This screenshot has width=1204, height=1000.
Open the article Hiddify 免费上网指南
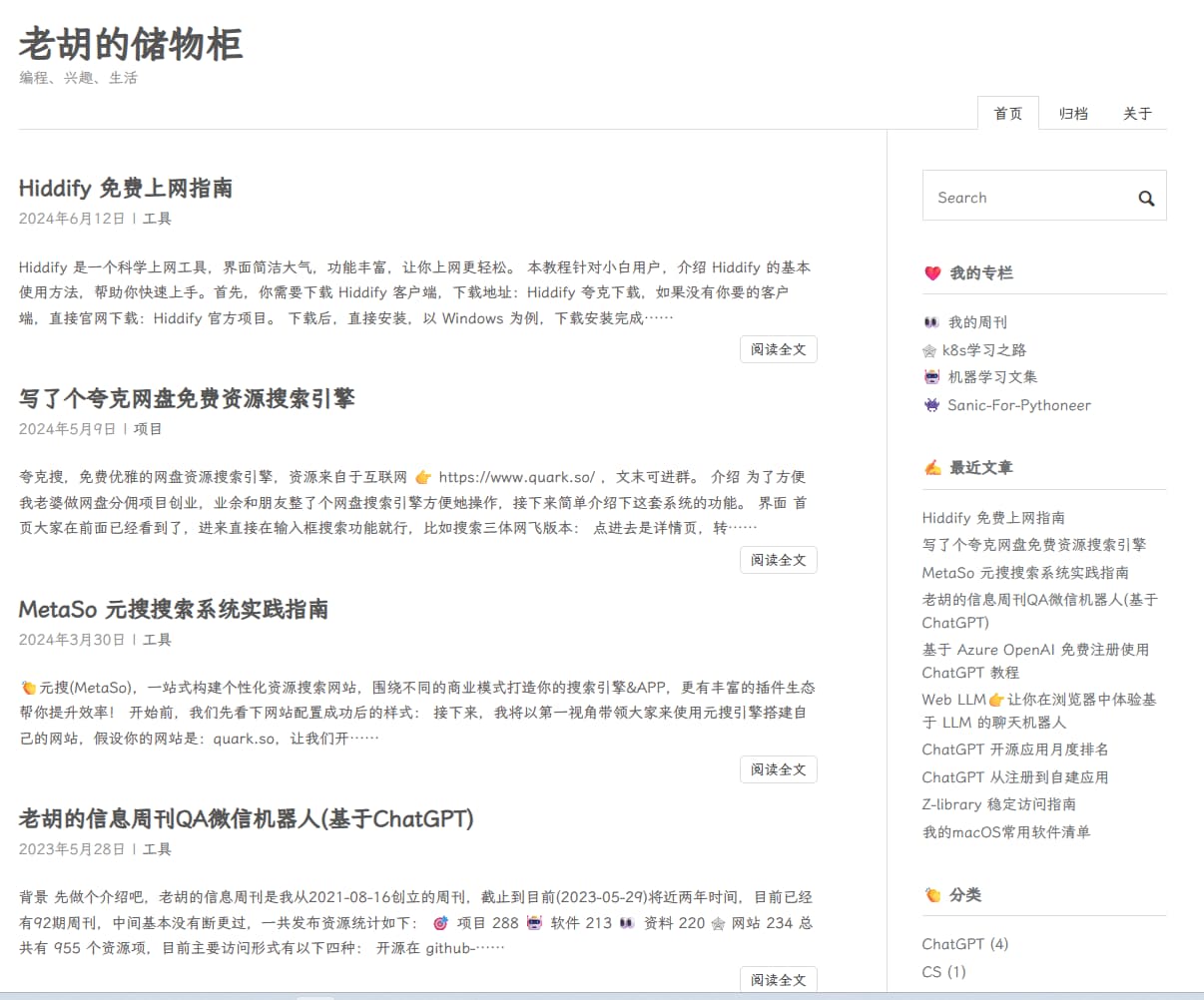point(125,187)
